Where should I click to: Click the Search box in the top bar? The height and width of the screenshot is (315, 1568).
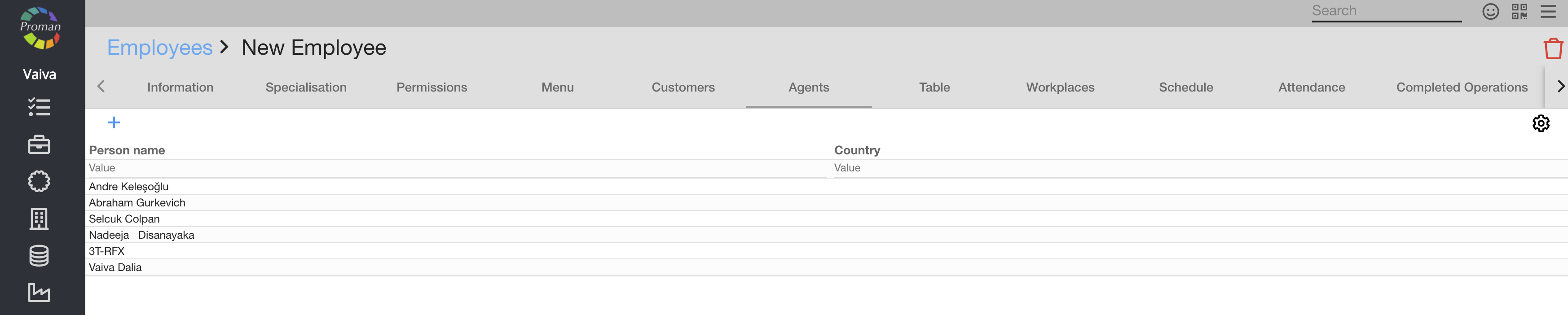[1386, 11]
